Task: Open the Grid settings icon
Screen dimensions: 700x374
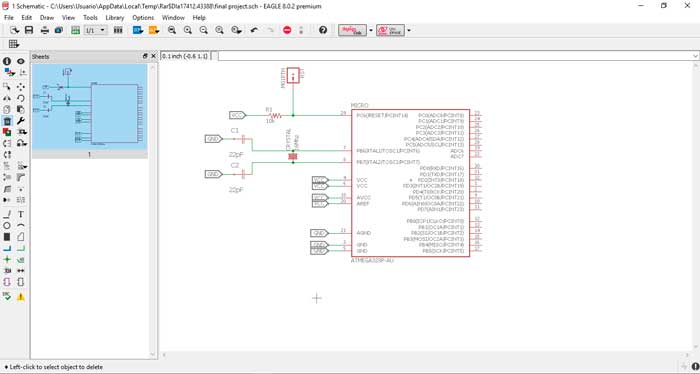Action: pos(13,44)
